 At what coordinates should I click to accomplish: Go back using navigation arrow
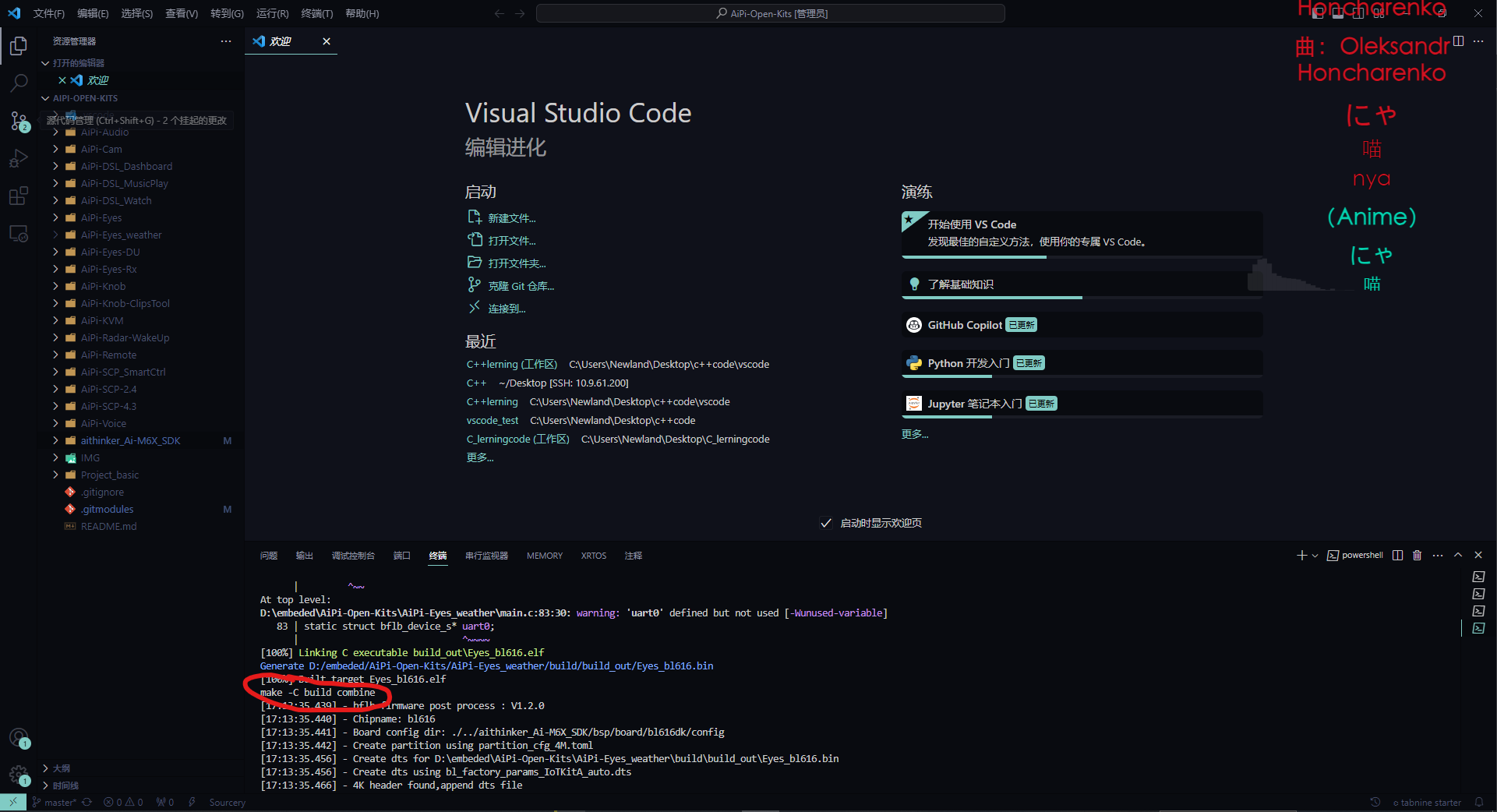pyautogui.click(x=500, y=13)
